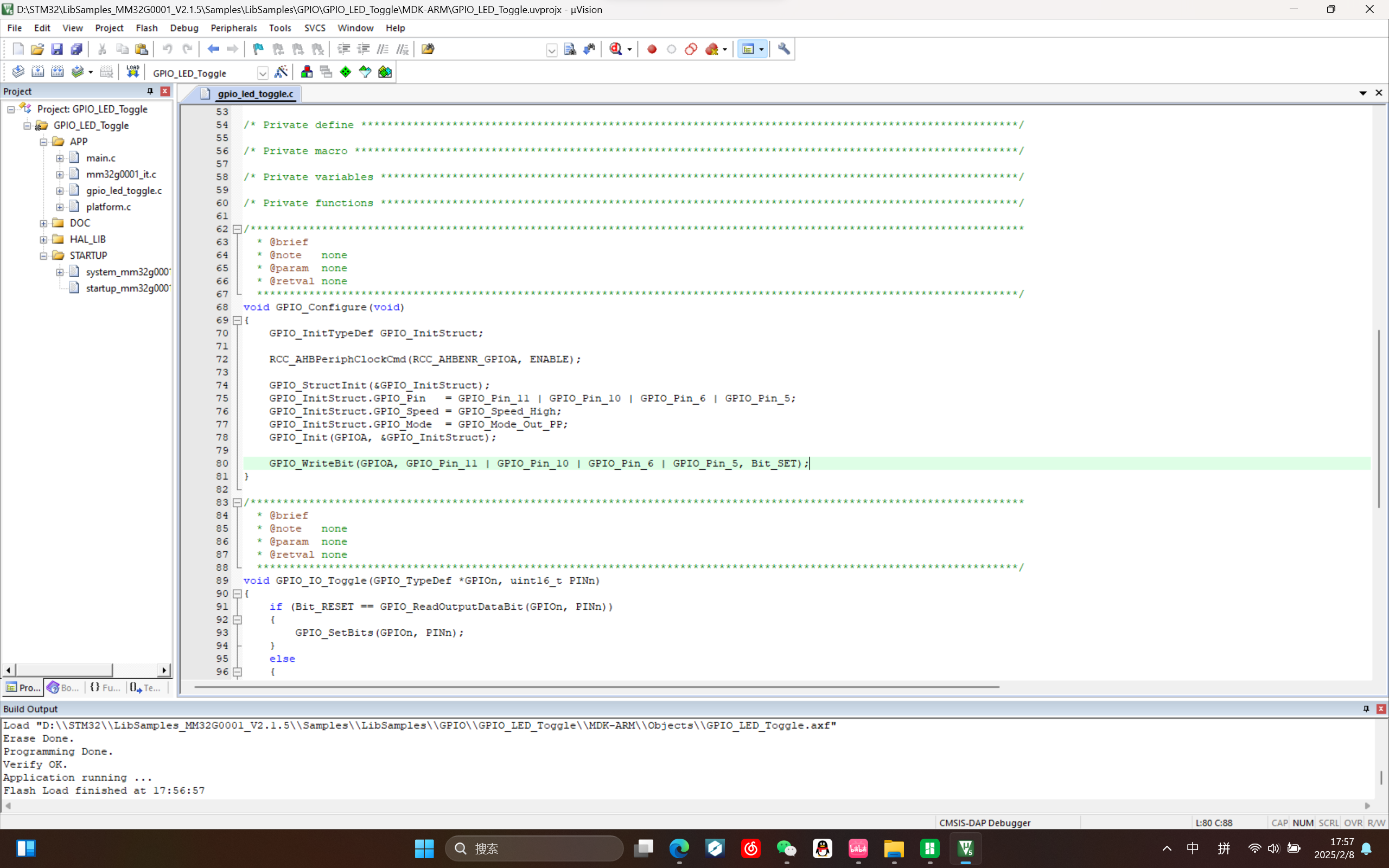Click the Download to flash LOAD icon
The width and height of the screenshot is (1389, 868).
(x=132, y=72)
